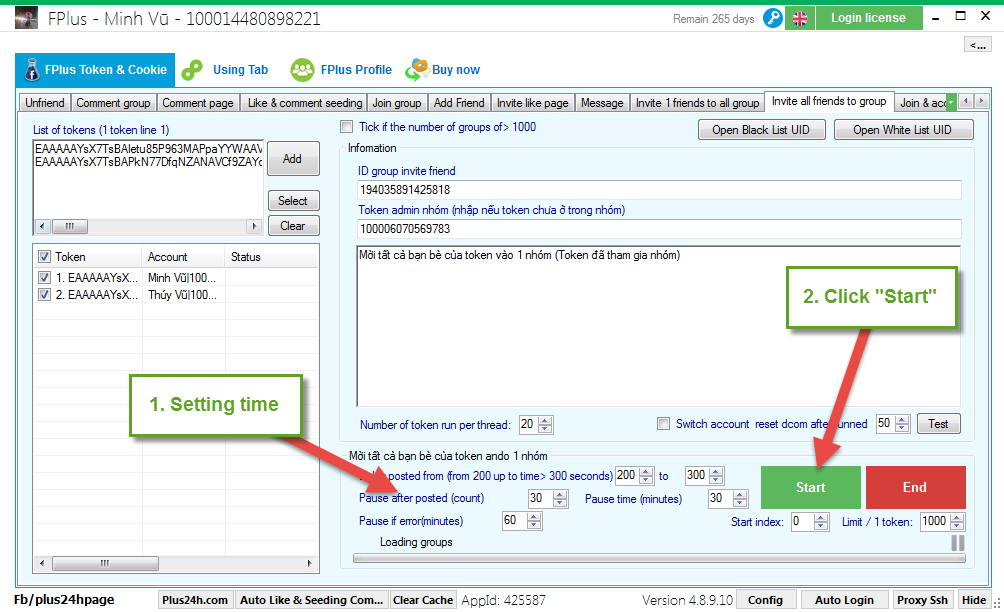Click the green link icon beside Using Tab
The image size is (1004, 612).
[x=191, y=70]
